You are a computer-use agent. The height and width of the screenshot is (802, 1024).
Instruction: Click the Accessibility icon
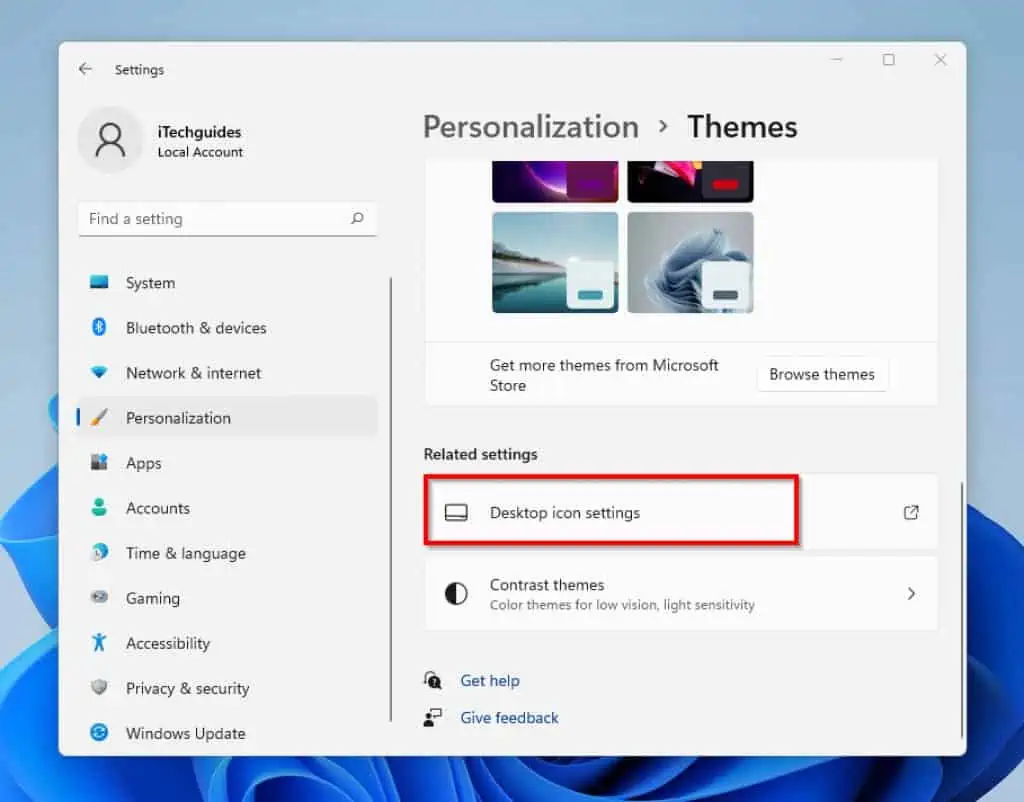coord(101,643)
